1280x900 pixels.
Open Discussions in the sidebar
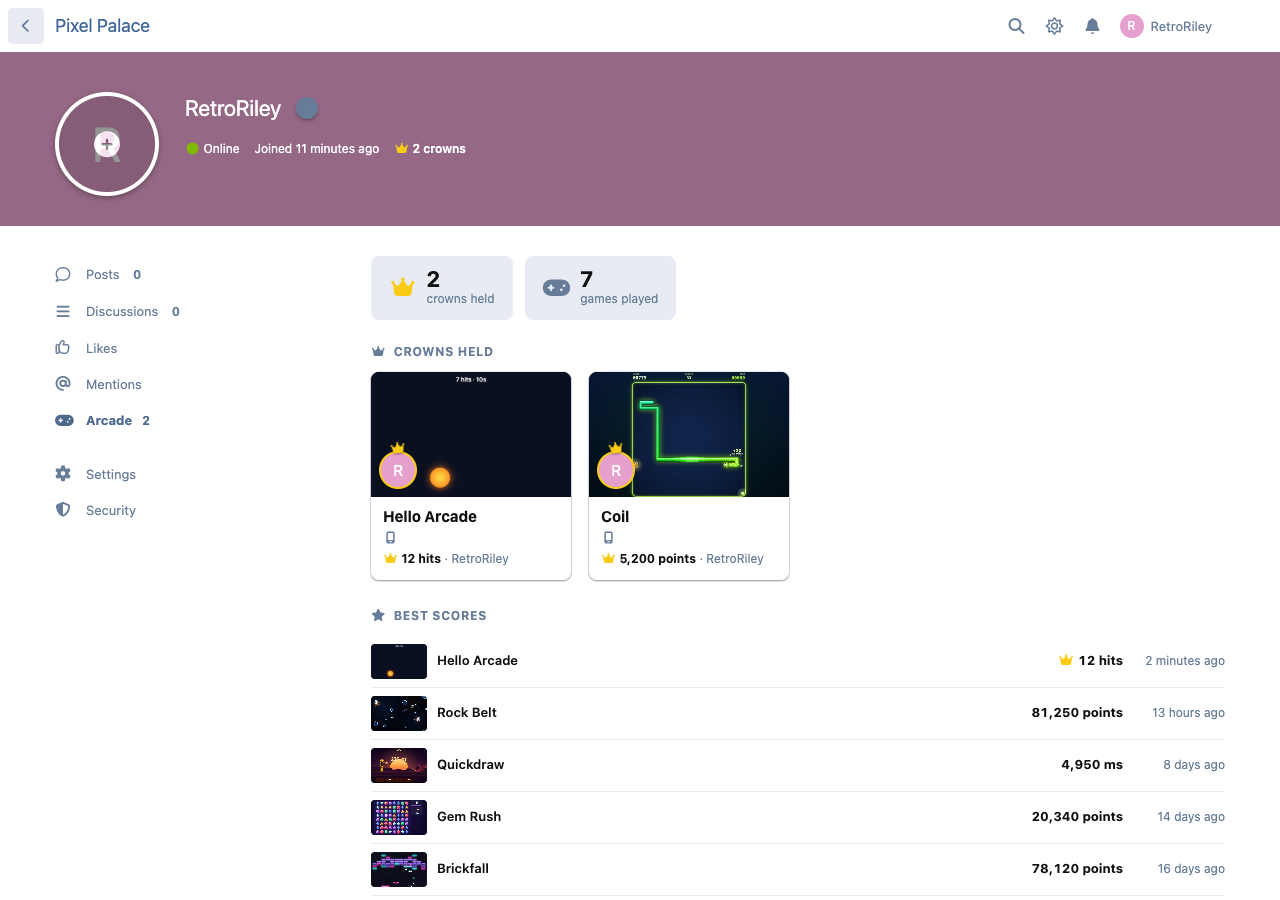pyautogui.click(x=117, y=311)
